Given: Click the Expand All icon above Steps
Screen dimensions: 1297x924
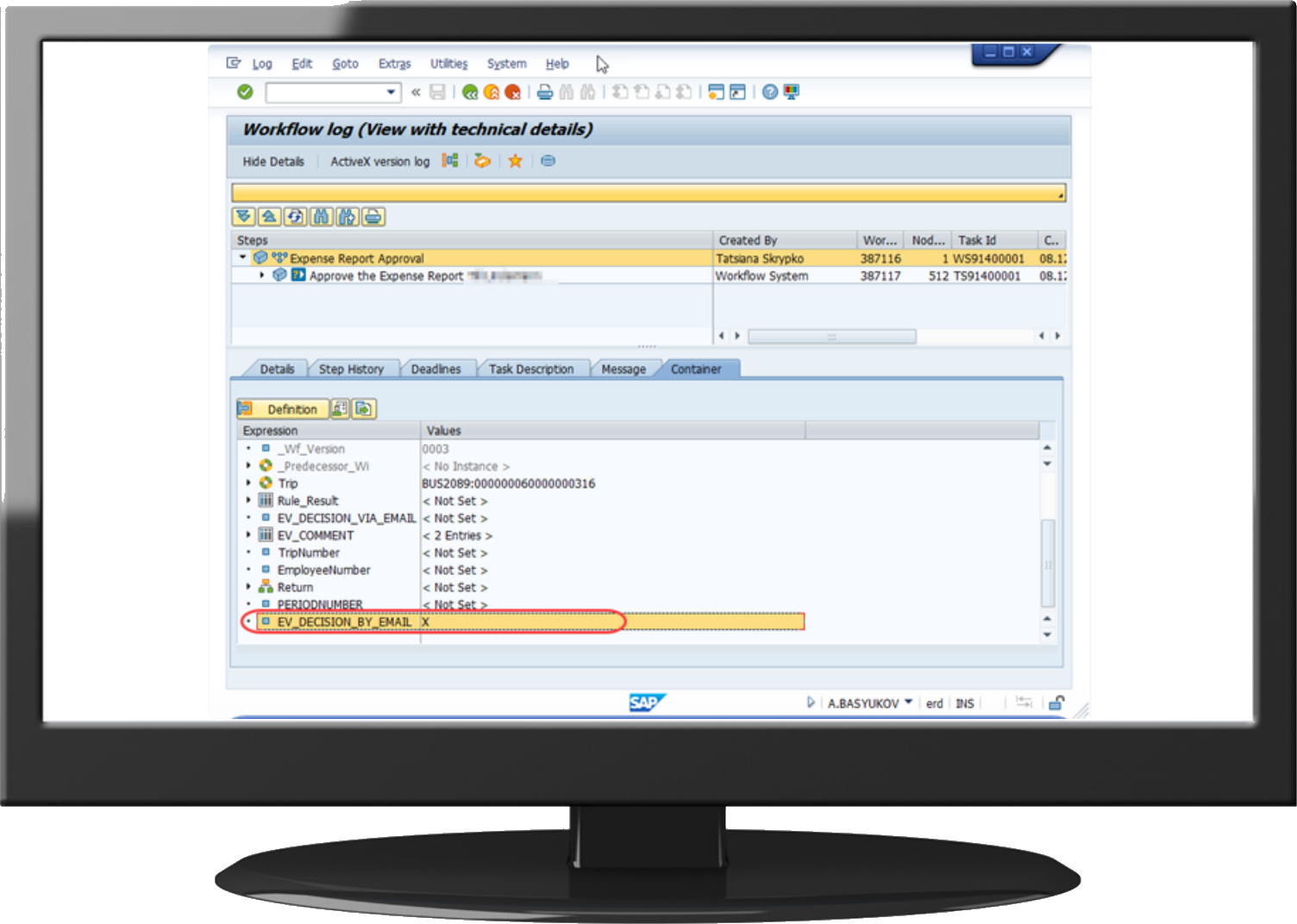Looking at the screenshot, I should click(x=244, y=216).
